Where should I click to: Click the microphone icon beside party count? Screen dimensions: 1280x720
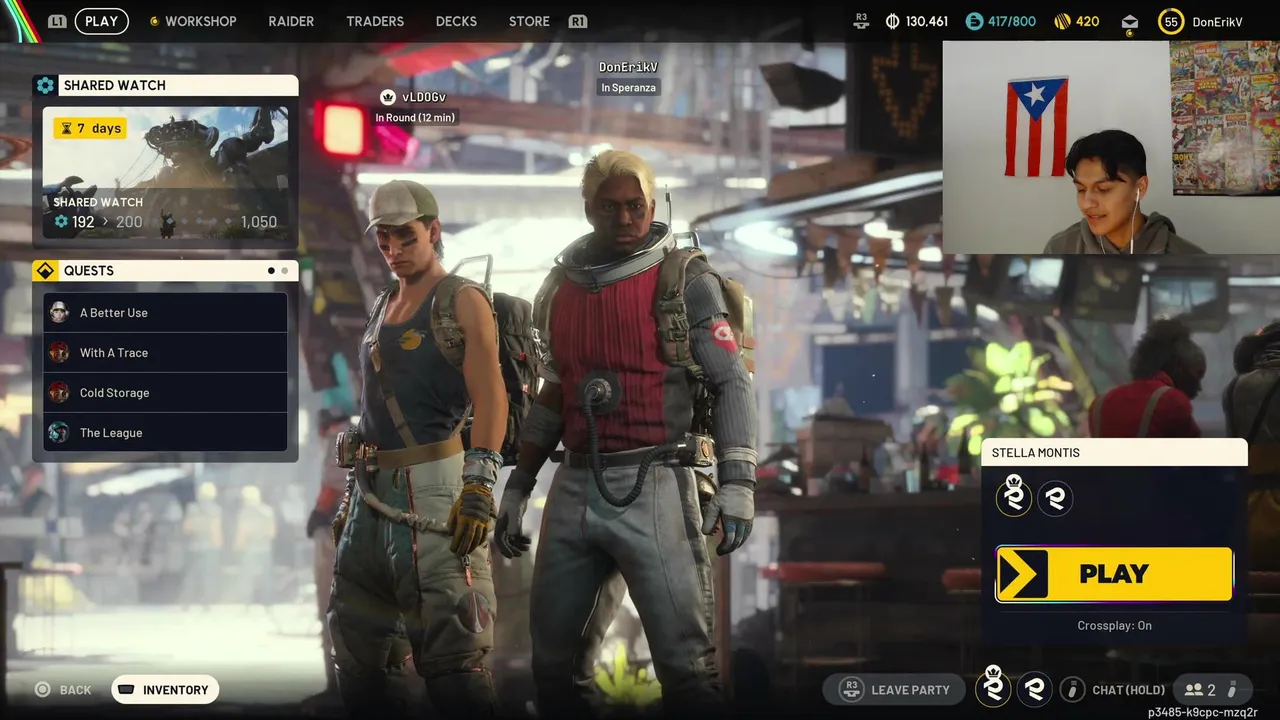coord(1232,689)
